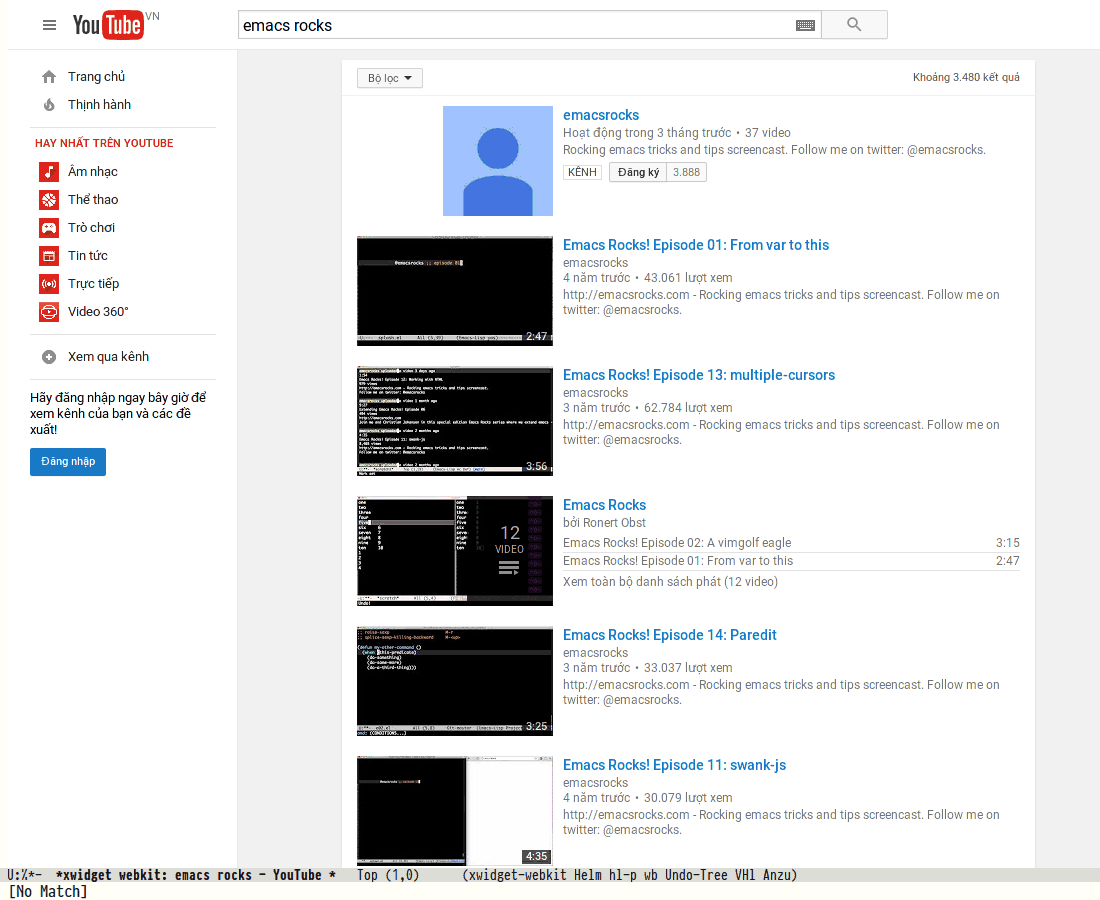
Task: Click the 3.888 subscriber count
Action: [686, 173]
